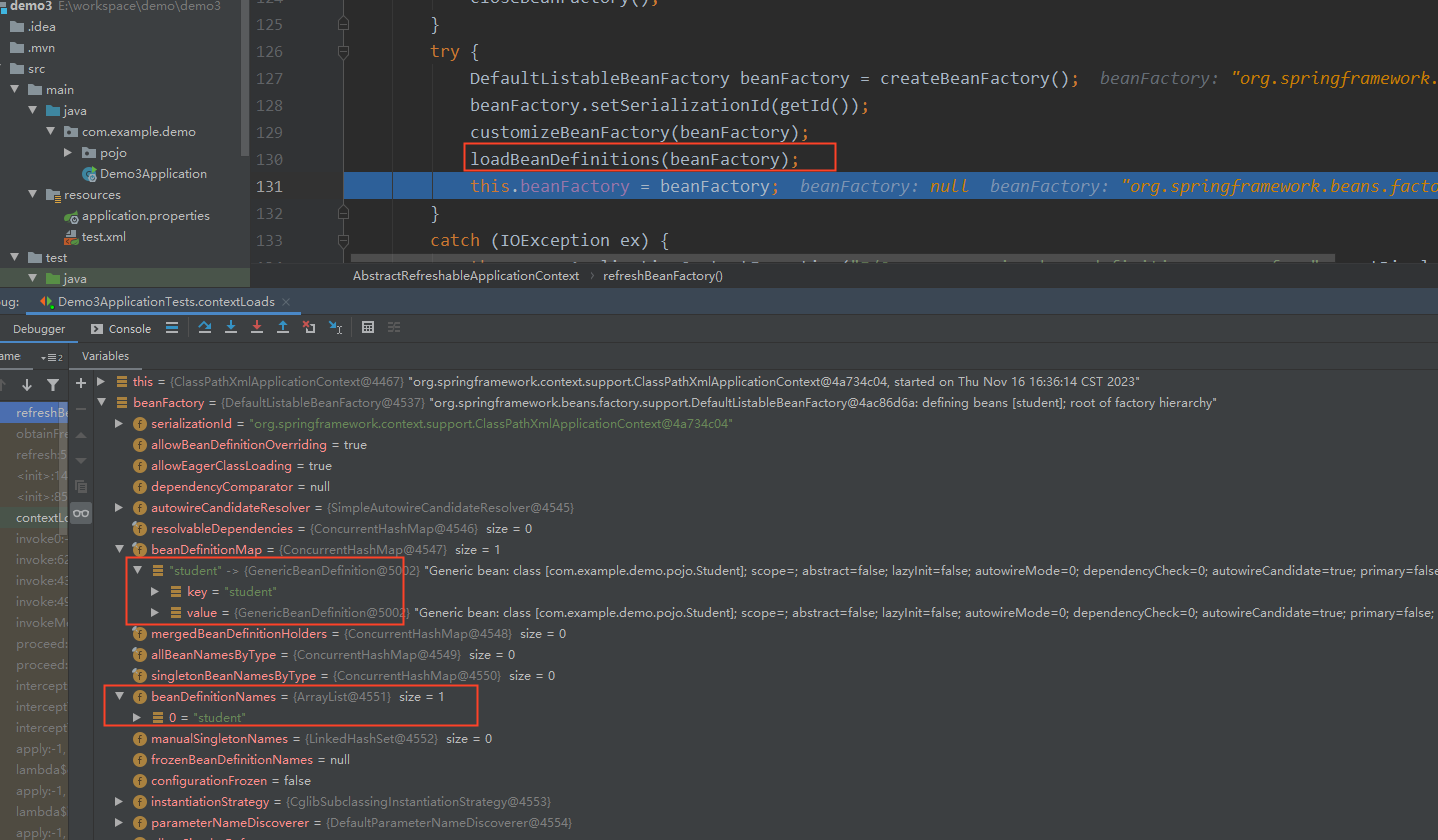Select the Variables tab

(x=105, y=356)
